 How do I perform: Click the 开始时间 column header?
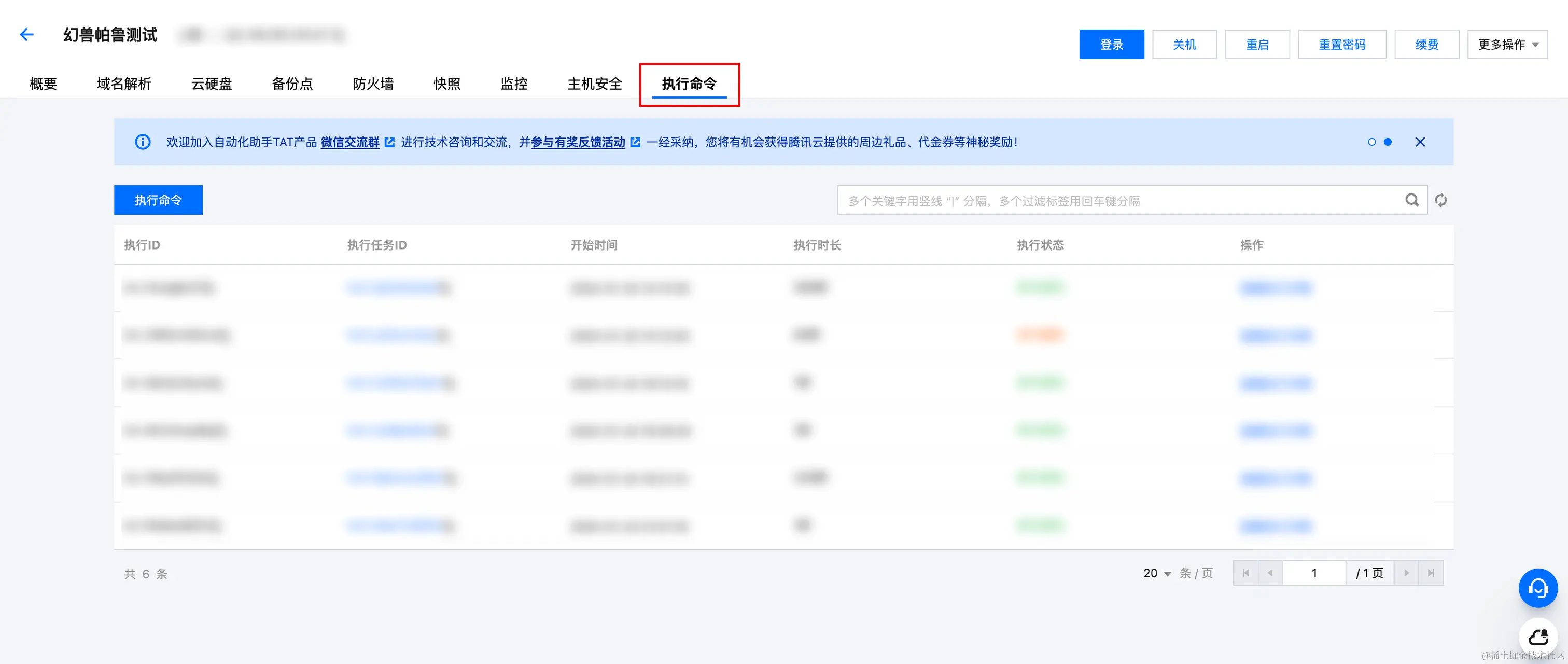(594, 245)
